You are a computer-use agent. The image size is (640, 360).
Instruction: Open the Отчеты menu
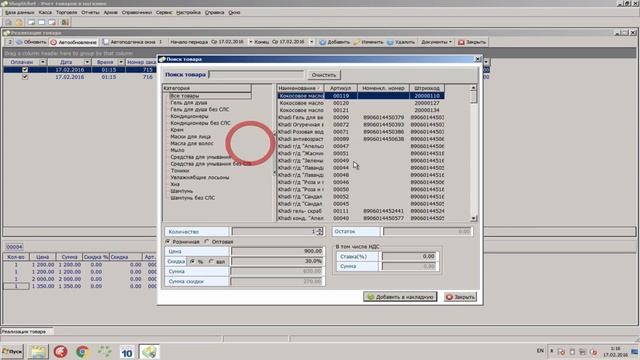[x=90, y=13]
